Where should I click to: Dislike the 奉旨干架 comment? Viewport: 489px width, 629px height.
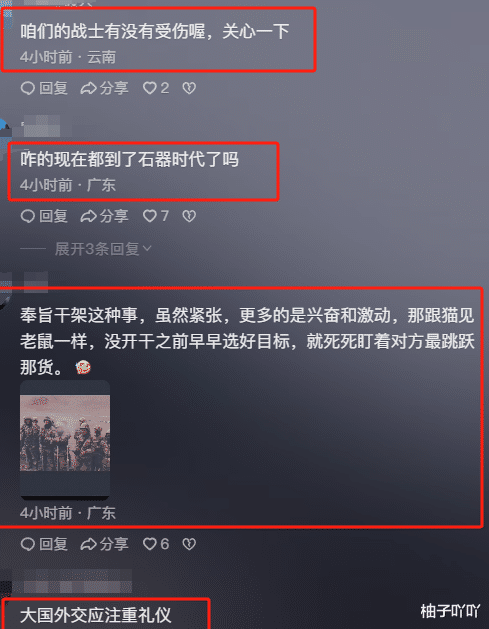tap(189, 544)
